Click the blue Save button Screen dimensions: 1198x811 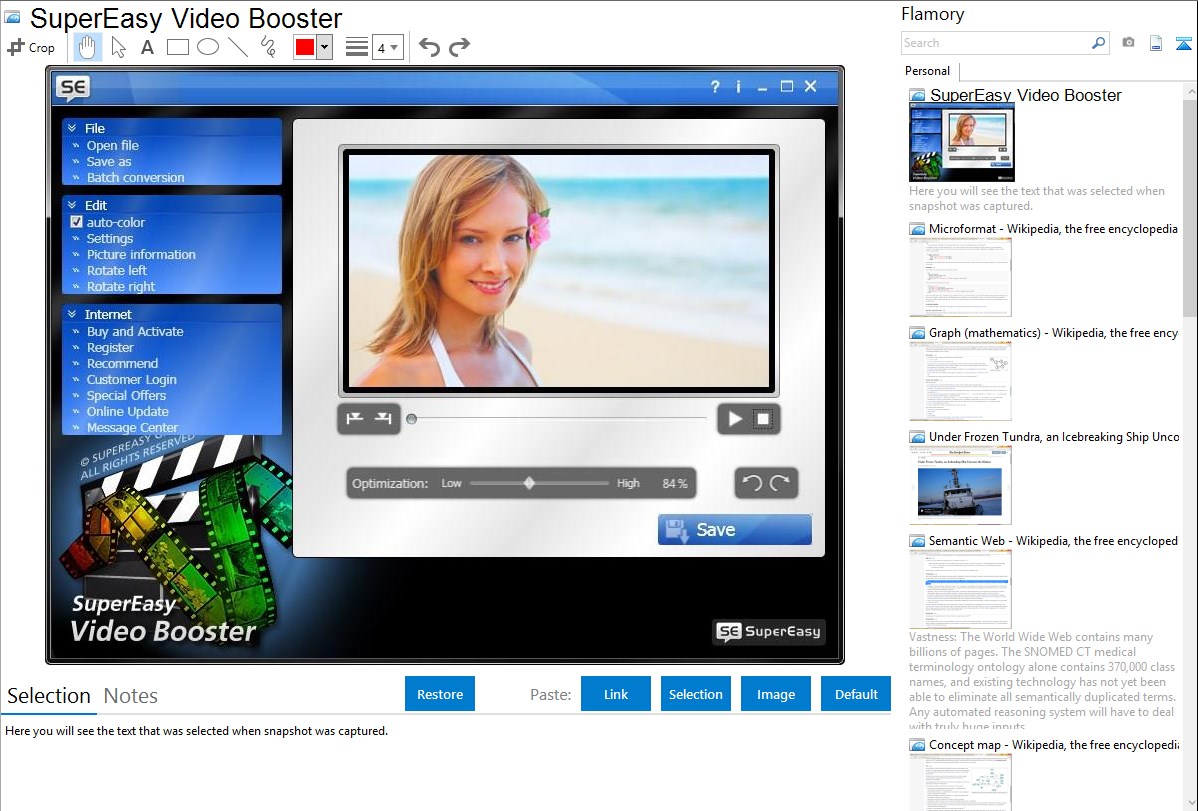pyautogui.click(x=735, y=530)
